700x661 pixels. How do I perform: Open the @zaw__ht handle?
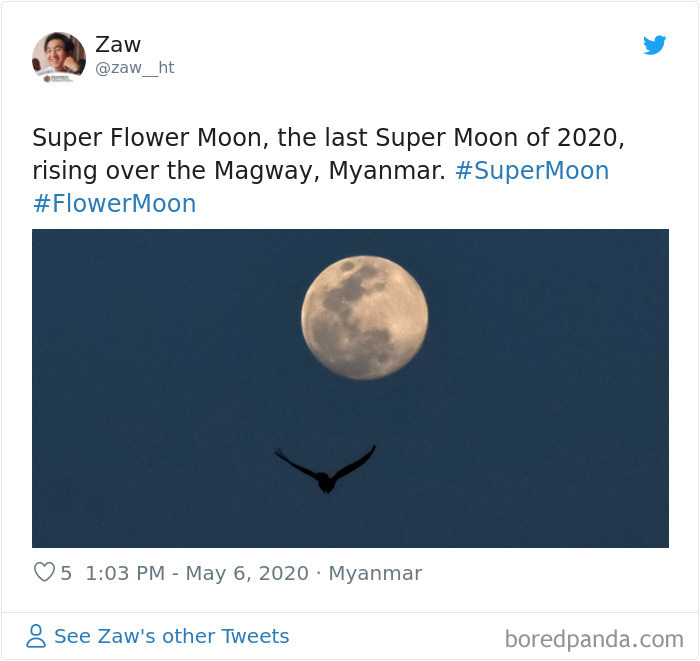134,68
